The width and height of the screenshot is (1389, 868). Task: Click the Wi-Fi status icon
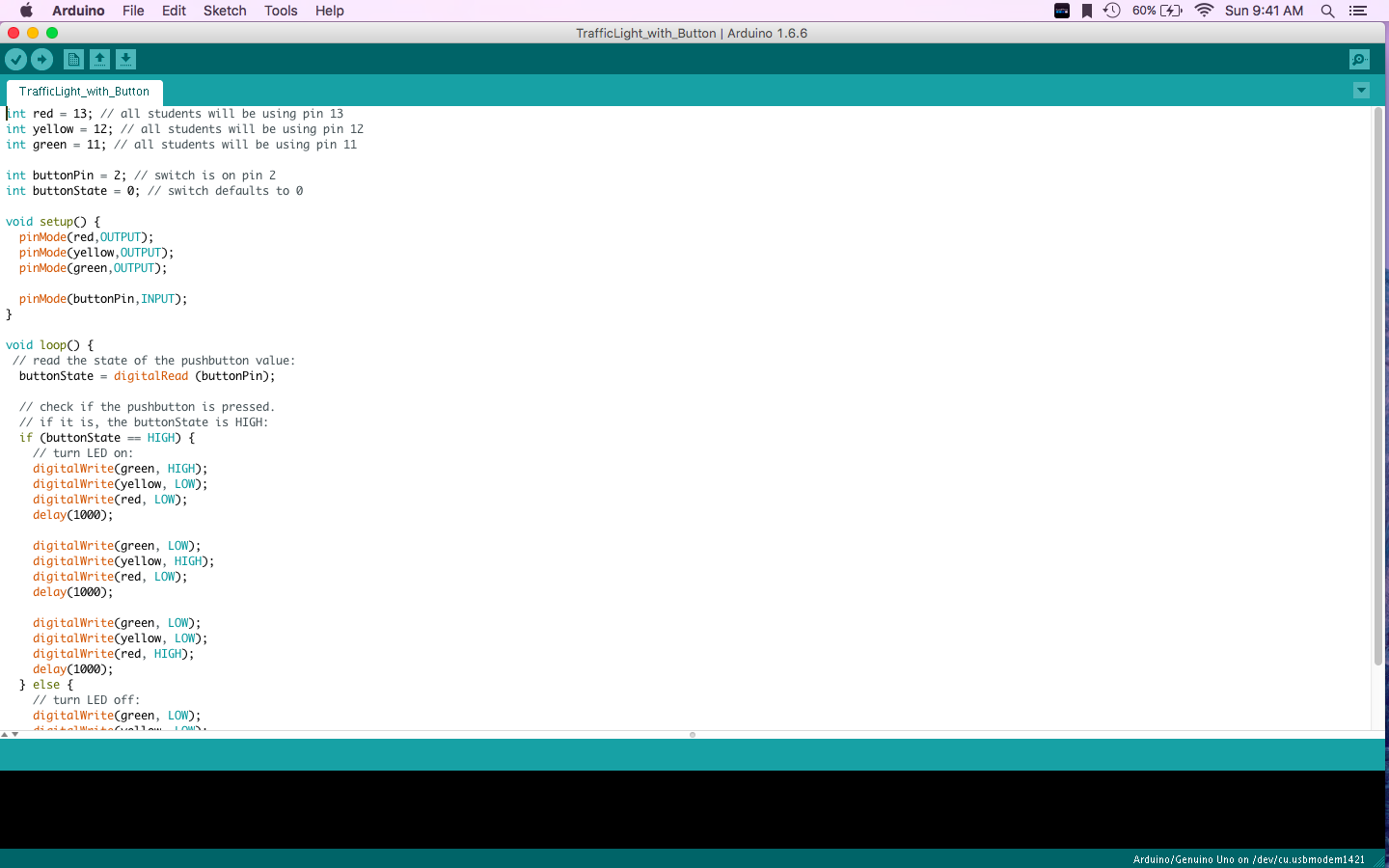1204,11
